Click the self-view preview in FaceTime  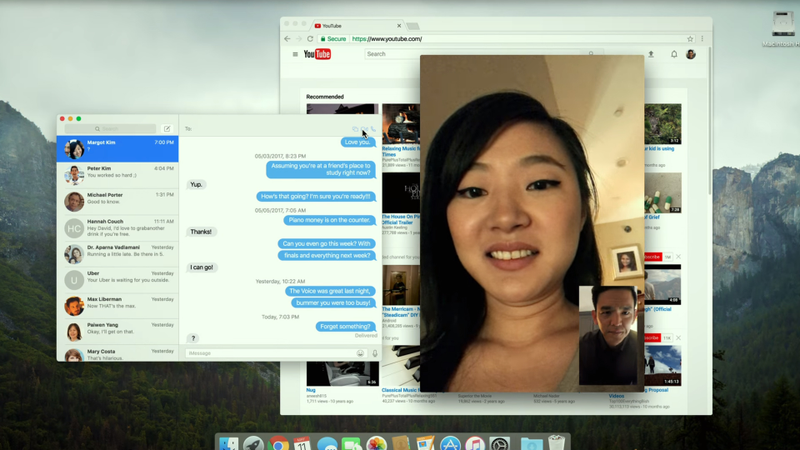(x=608, y=335)
